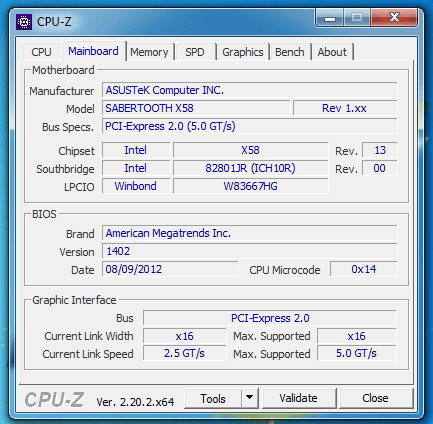This screenshot has height=424, width=433.
Task: Minimize the CPU-Z window
Action: click(x=330, y=17)
